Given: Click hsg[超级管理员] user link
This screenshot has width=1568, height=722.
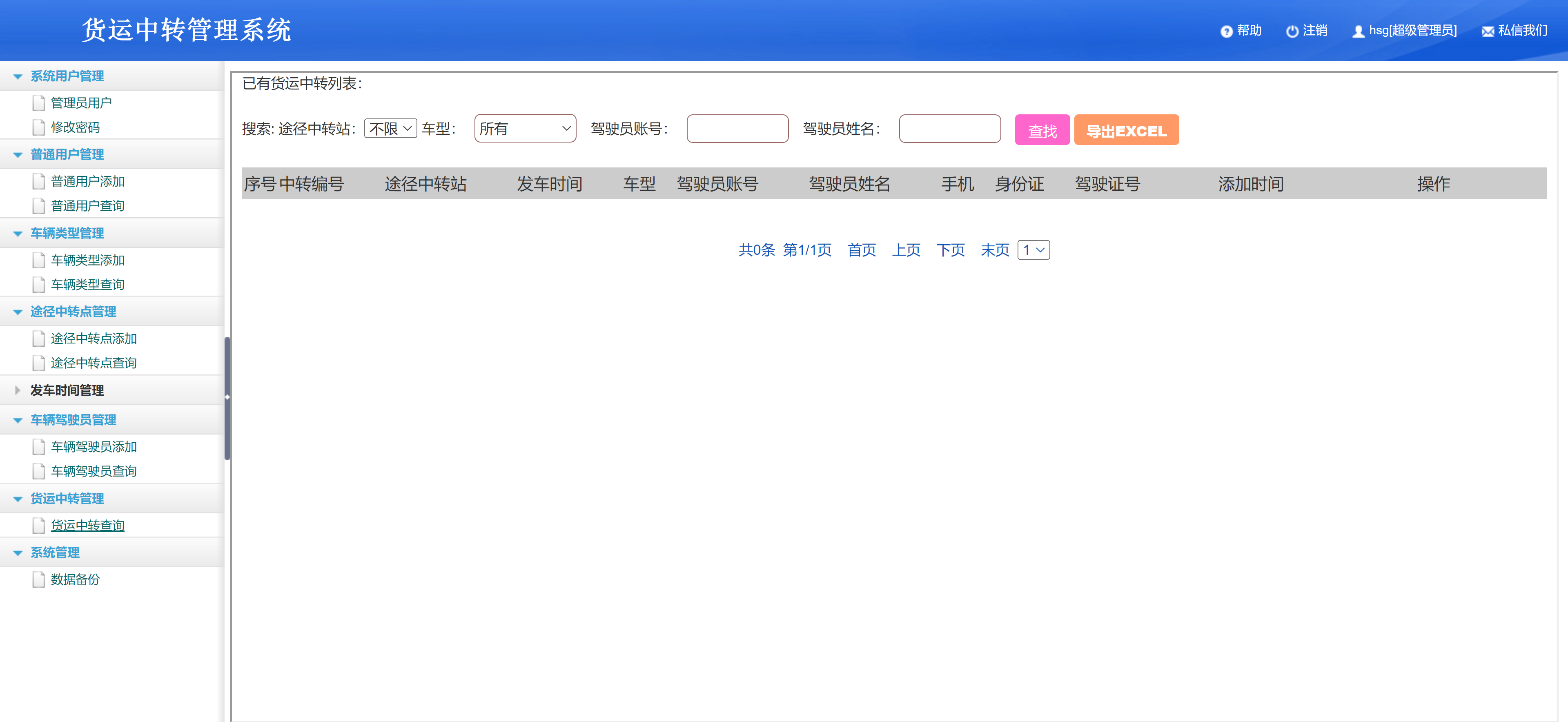Looking at the screenshot, I should click(x=1412, y=31).
